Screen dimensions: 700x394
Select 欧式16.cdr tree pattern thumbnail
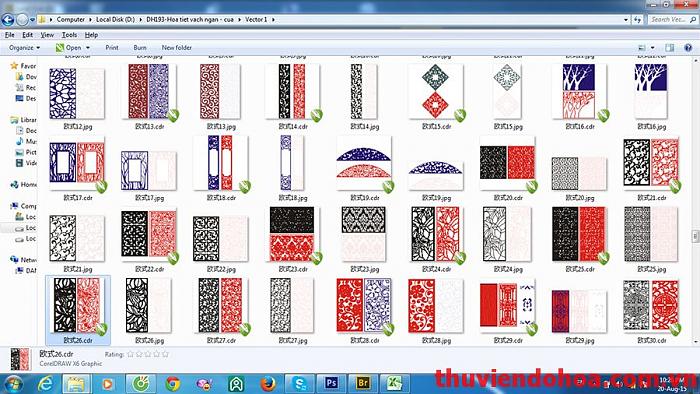(x=579, y=91)
